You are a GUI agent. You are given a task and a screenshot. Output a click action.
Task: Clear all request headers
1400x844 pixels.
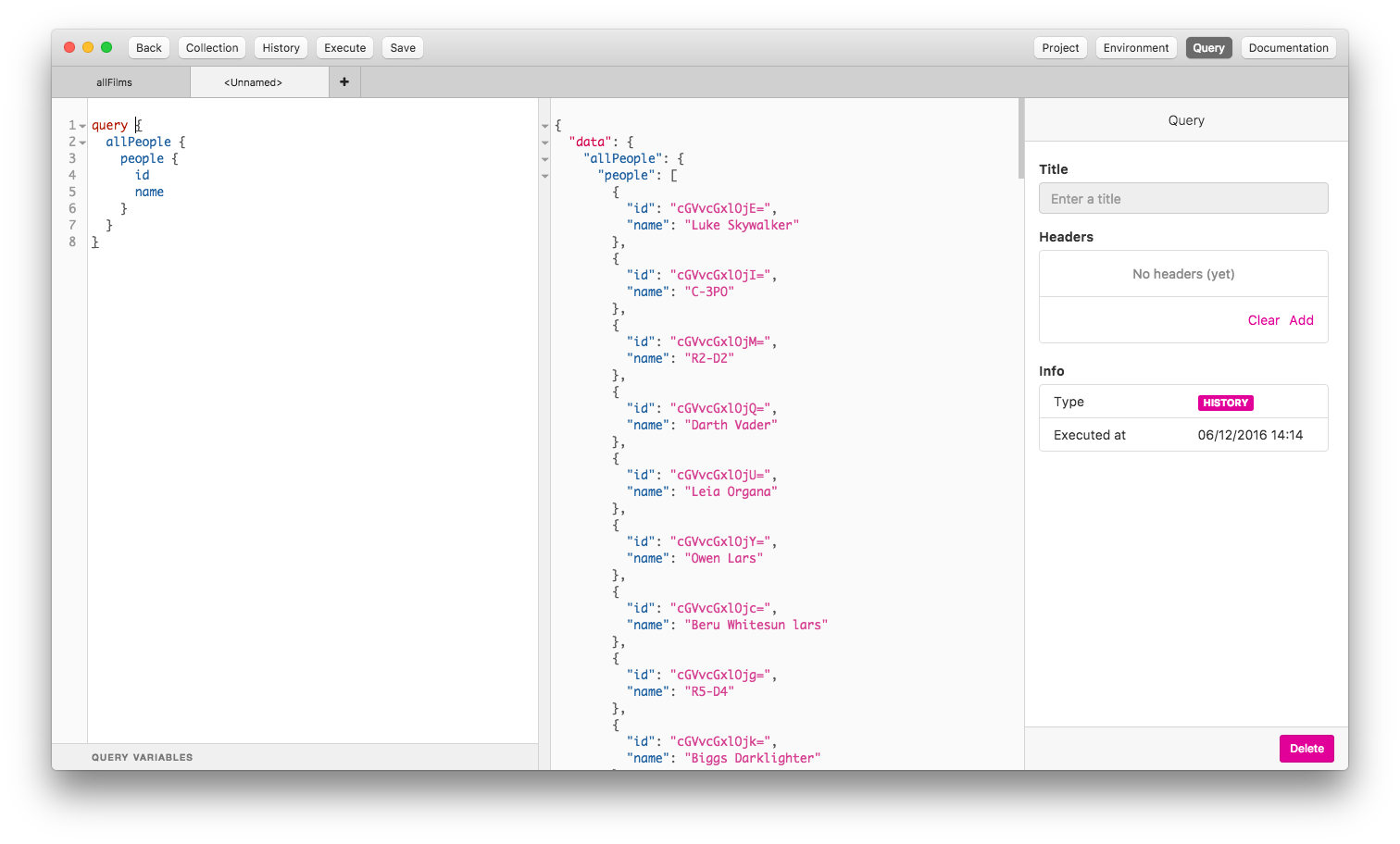1263,319
